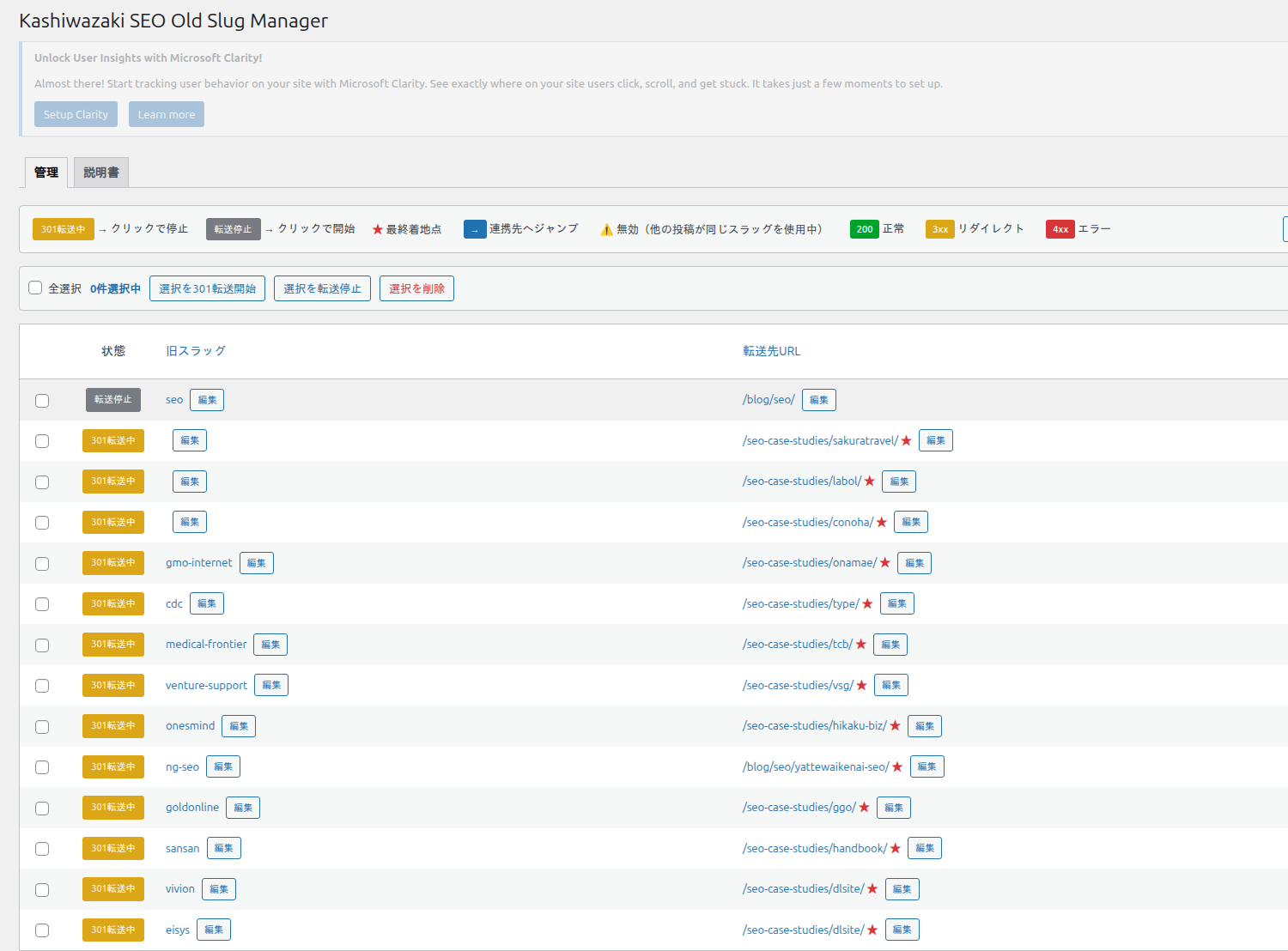Toggle 301転送中 badge for the ng-seo row
The image size is (1288, 951).
click(x=112, y=766)
